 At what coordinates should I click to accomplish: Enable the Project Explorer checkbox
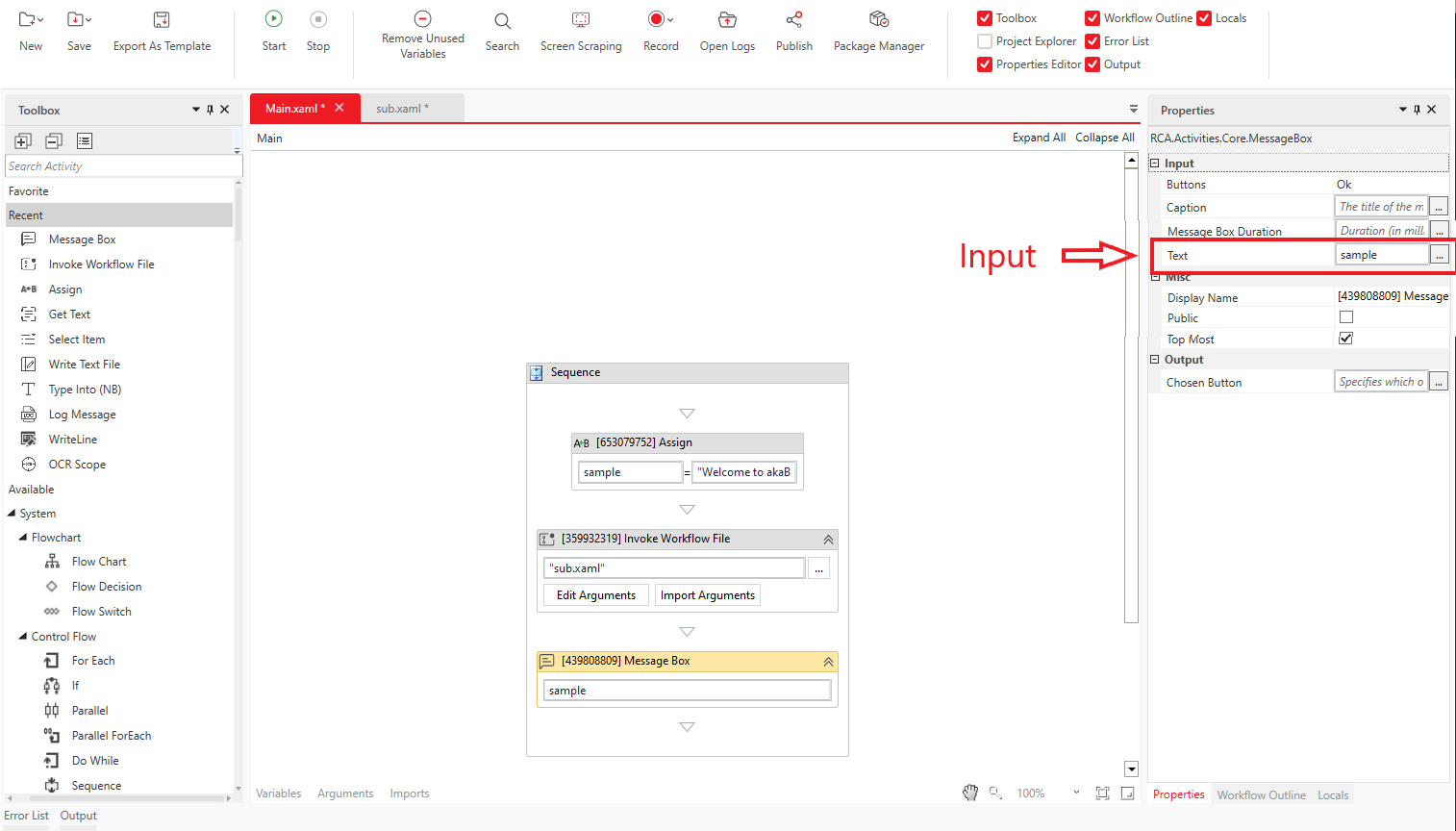coord(985,41)
